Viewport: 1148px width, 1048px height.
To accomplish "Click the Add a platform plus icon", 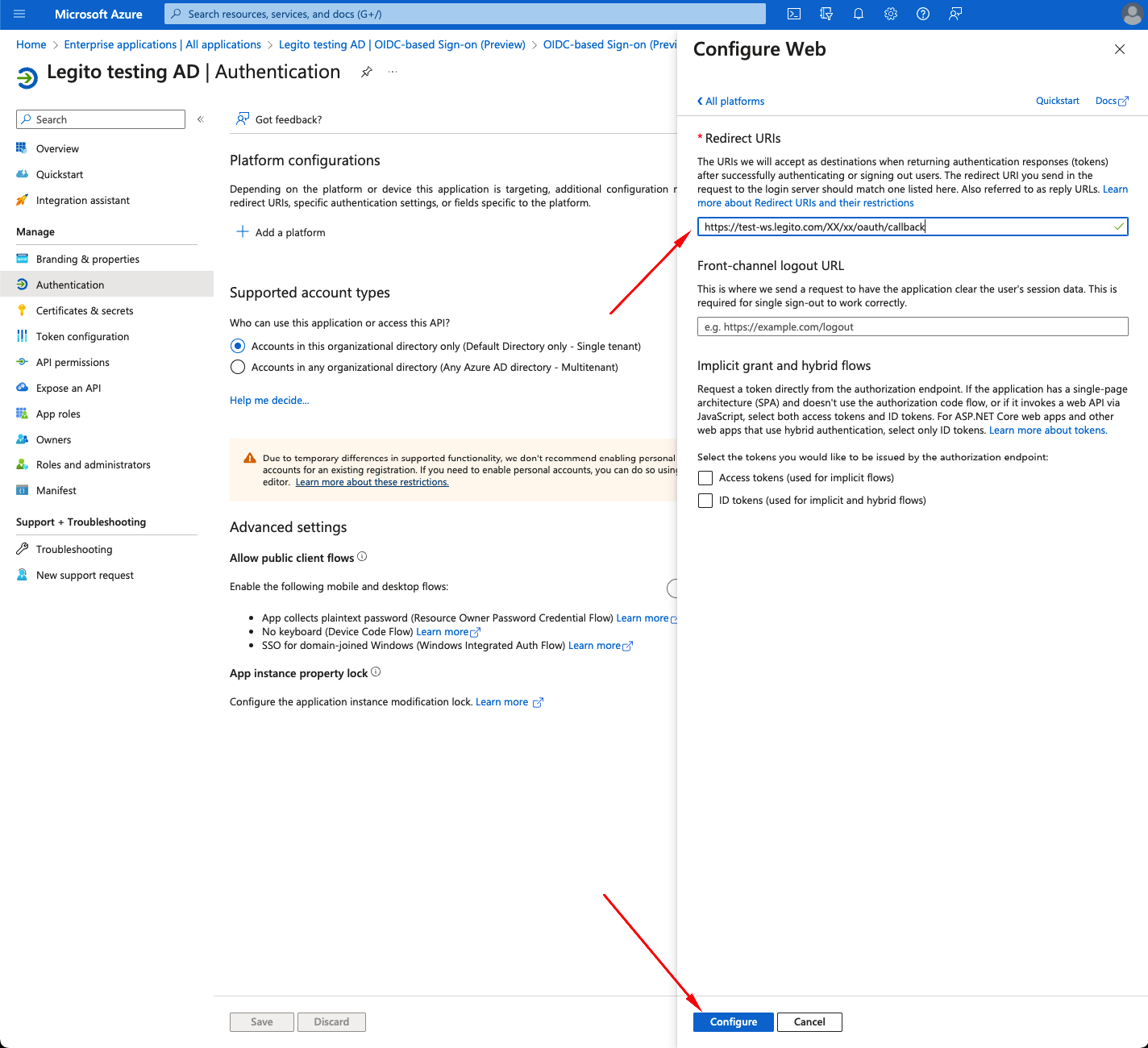I will pyautogui.click(x=242, y=232).
